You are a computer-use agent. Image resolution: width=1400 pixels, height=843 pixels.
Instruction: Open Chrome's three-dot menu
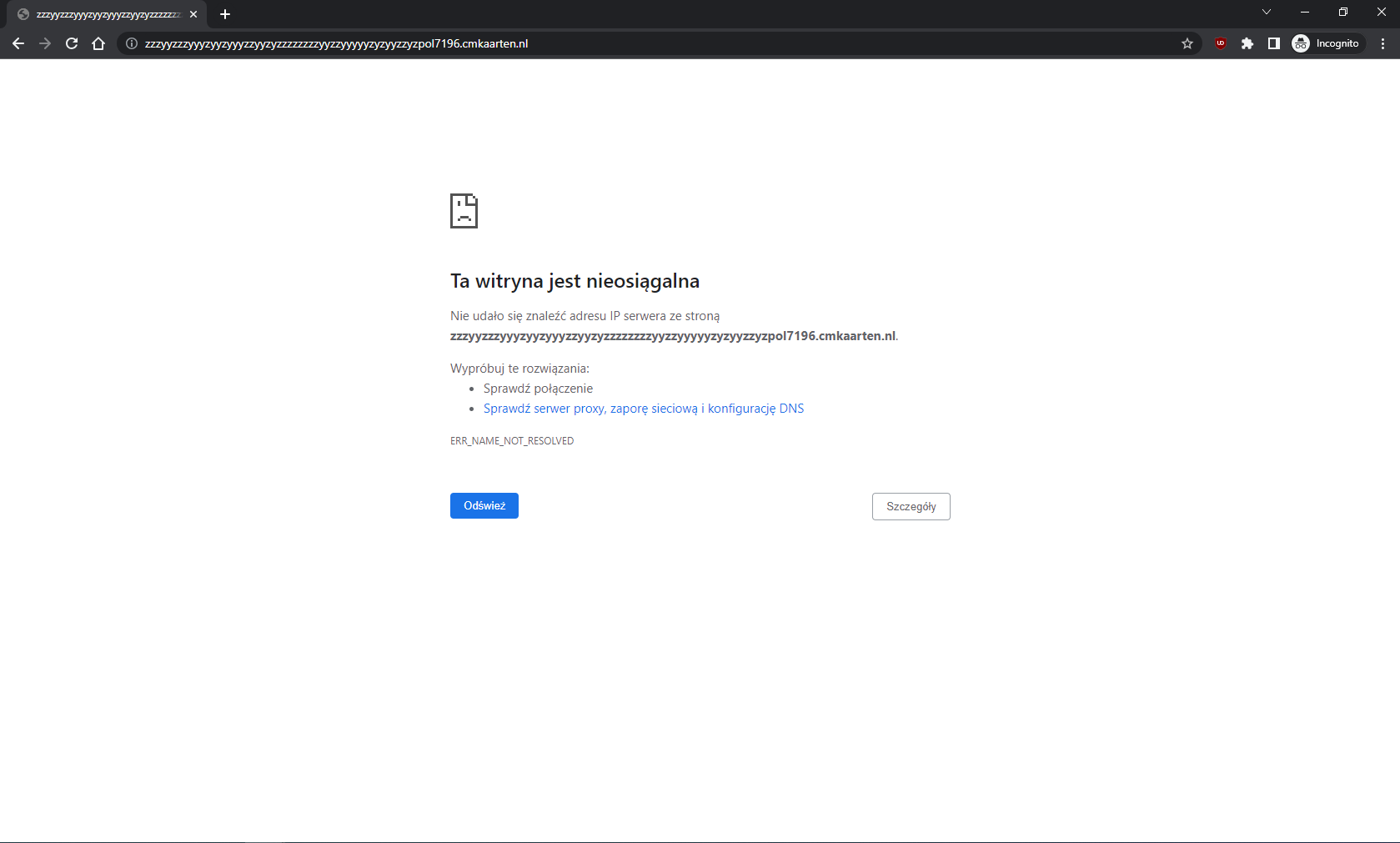coord(1383,43)
